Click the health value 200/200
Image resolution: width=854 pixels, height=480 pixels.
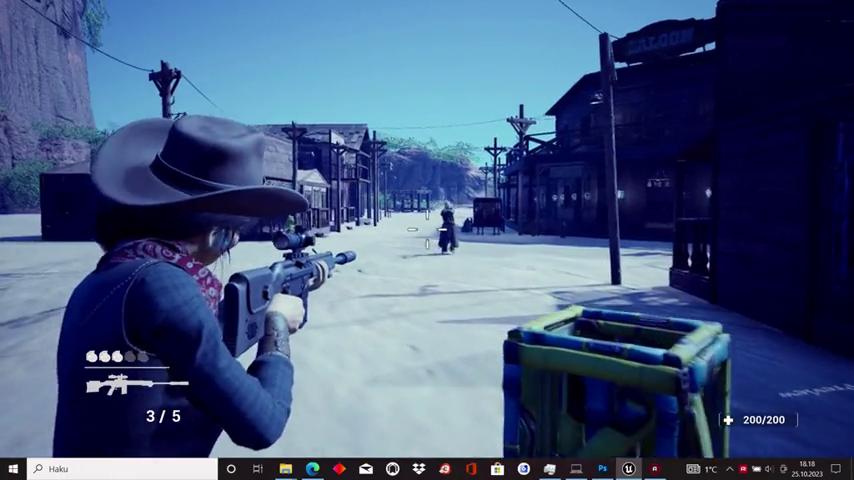764,420
